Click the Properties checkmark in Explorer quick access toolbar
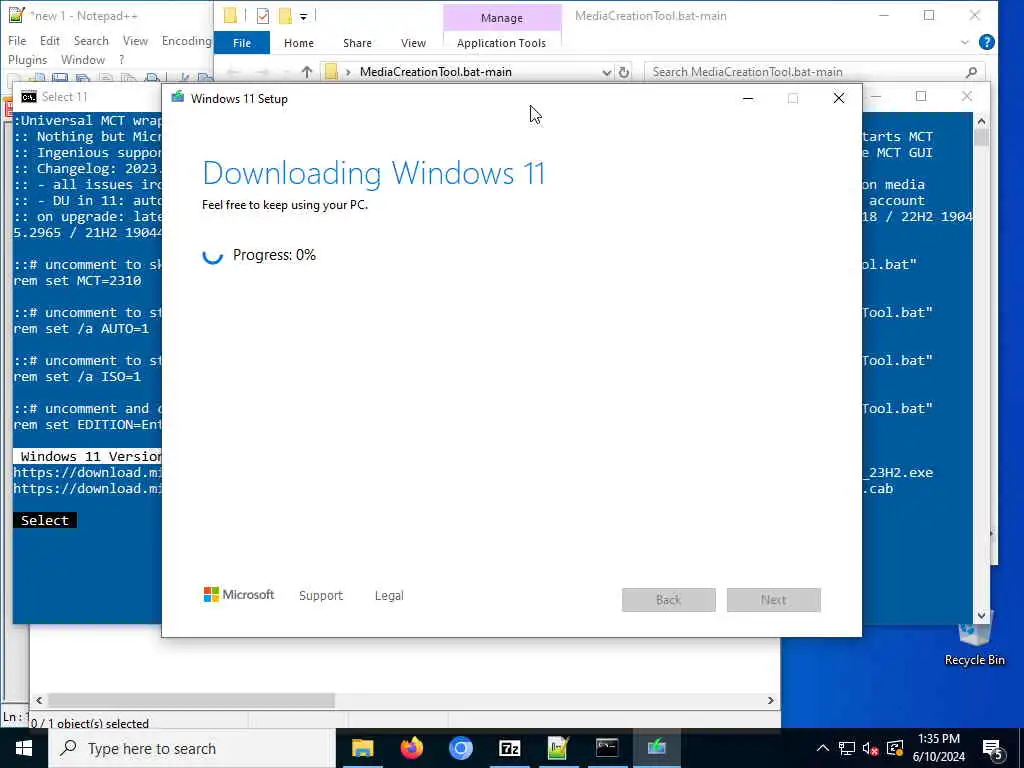The width and height of the screenshot is (1024, 768). pyautogui.click(x=263, y=16)
